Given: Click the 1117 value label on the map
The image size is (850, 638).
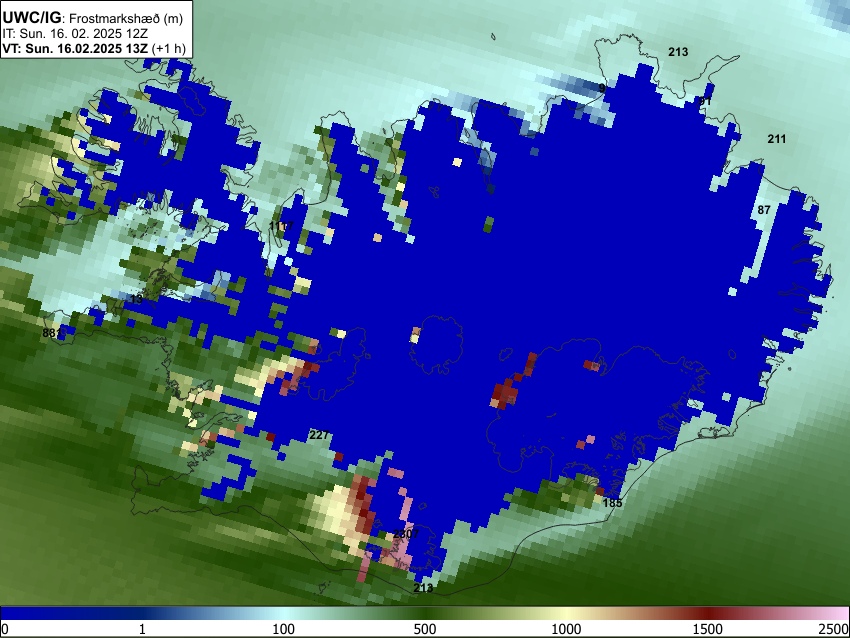Looking at the screenshot, I should (281, 226).
